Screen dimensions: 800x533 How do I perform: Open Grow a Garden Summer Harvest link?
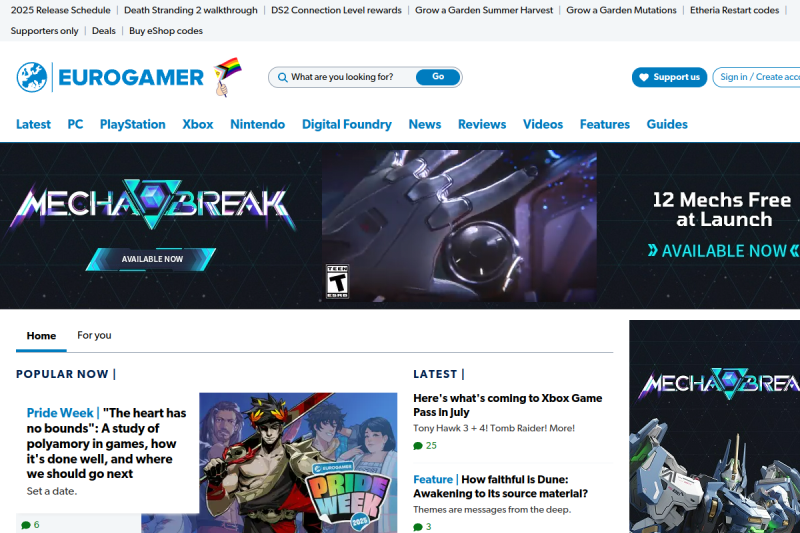pos(484,10)
